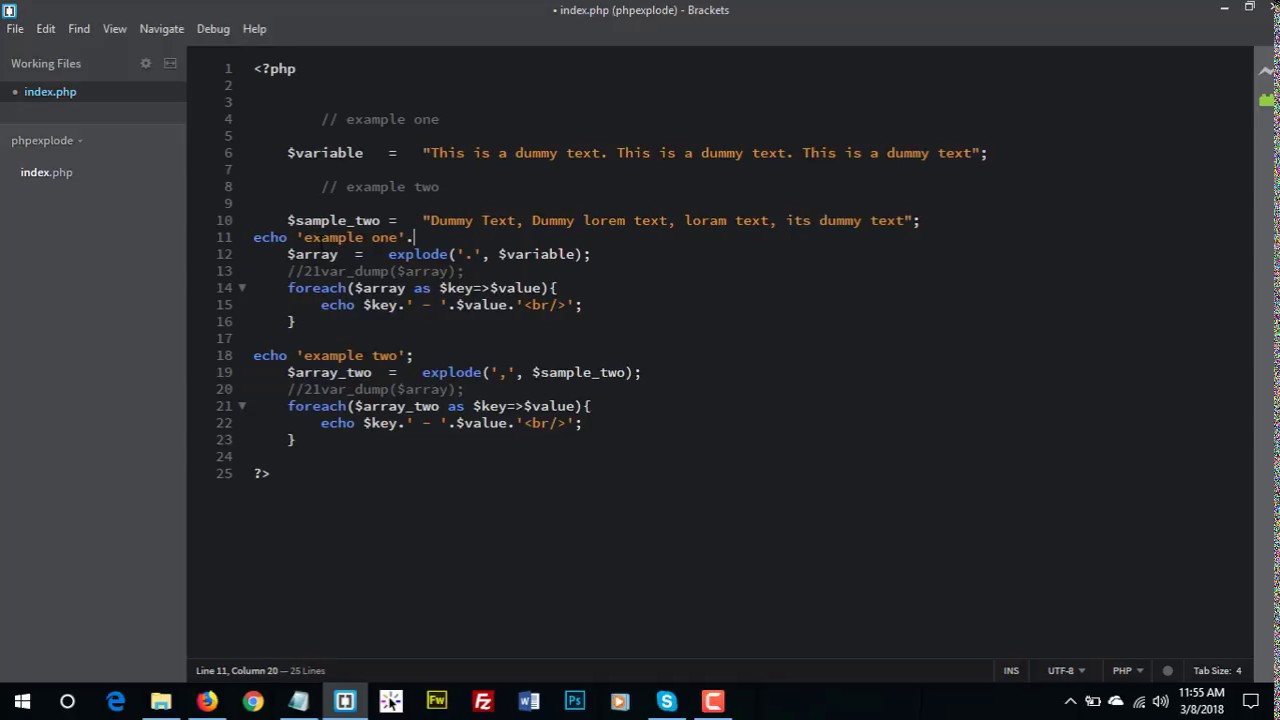Toggle INS insert/overwrite mode
The width and height of the screenshot is (1280, 720).
click(x=1011, y=671)
